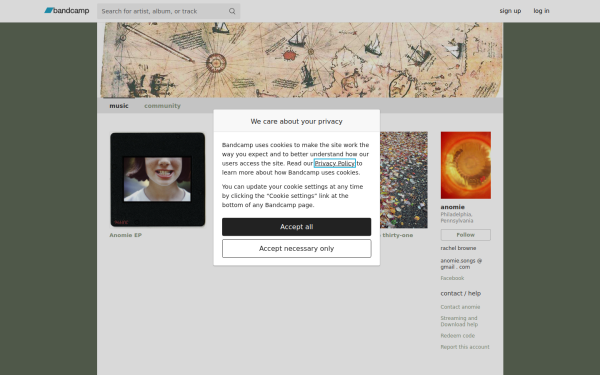The width and height of the screenshot is (600, 375).
Task: Select the rachel browne bio text
Action: click(x=458, y=248)
